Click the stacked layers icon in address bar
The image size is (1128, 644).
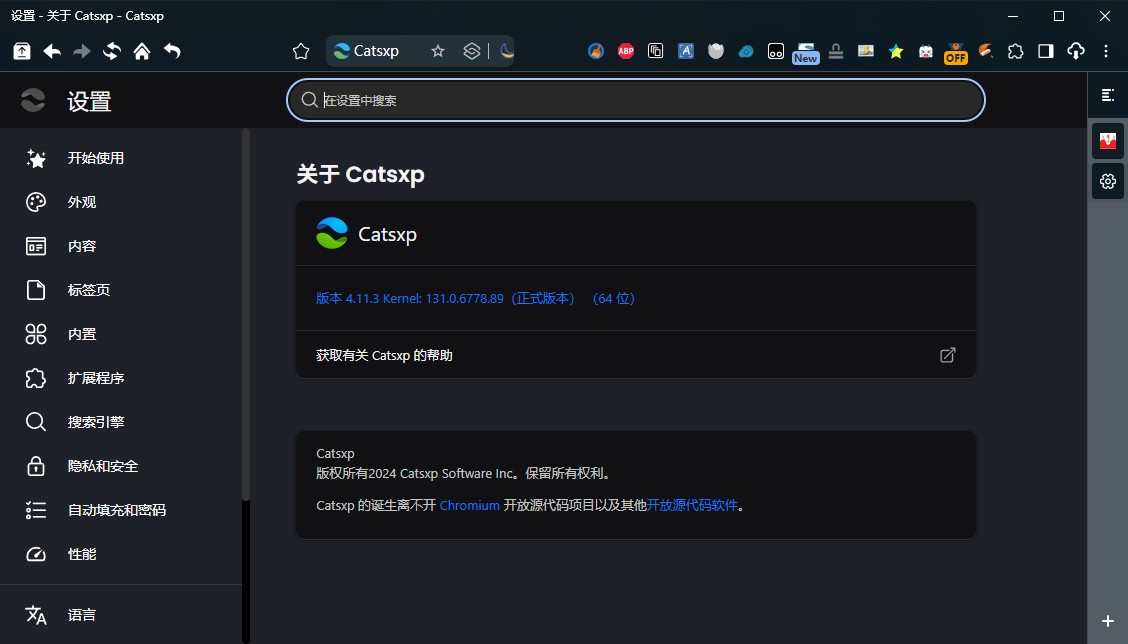pyautogui.click(x=471, y=51)
